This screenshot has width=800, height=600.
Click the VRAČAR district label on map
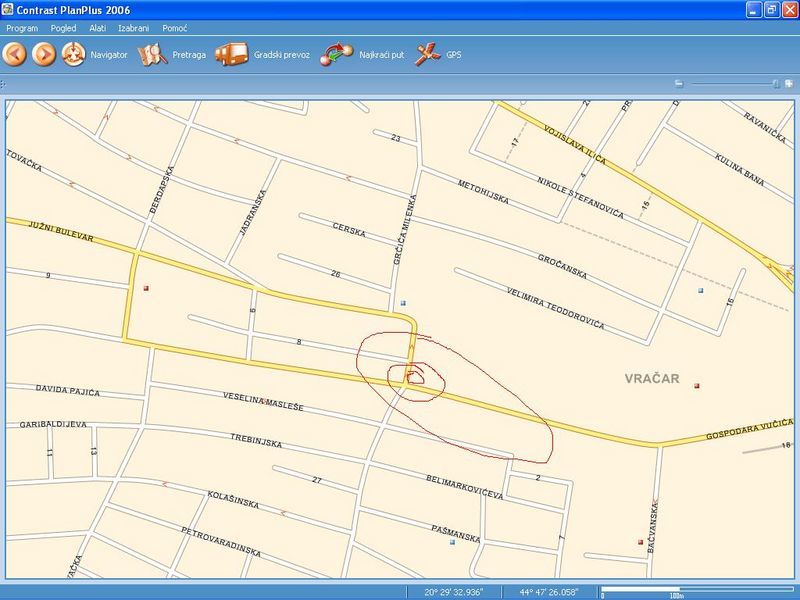[x=652, y=379]
